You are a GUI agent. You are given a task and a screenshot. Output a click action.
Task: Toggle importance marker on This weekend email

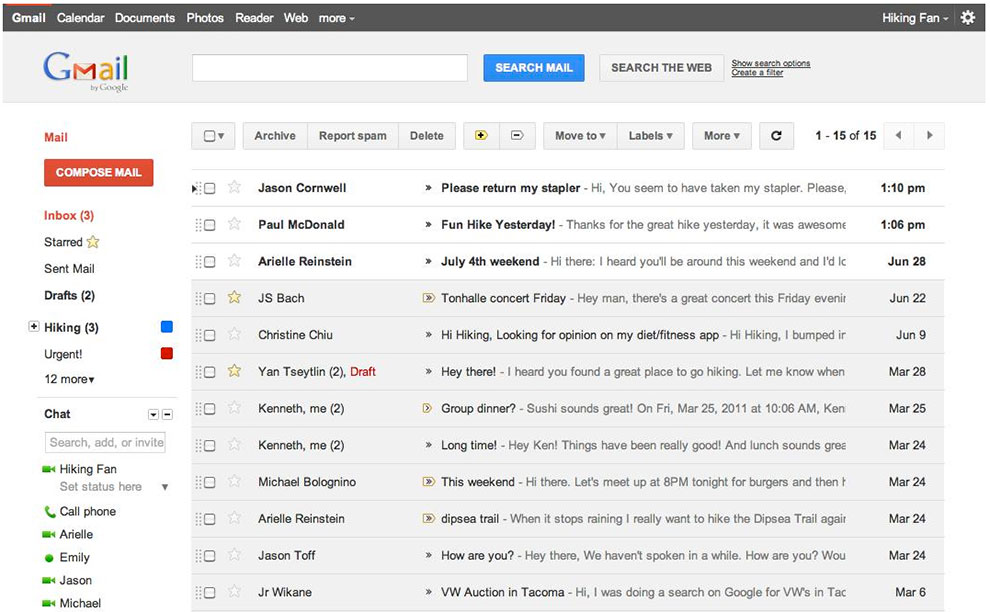click(x=429, y=482)
